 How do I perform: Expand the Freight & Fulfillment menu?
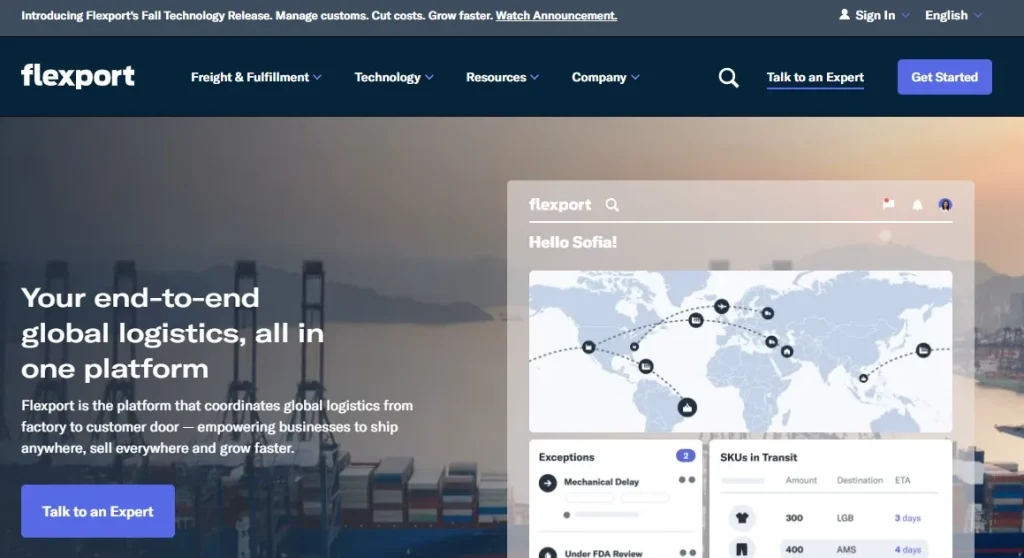(x=256, y=77)
